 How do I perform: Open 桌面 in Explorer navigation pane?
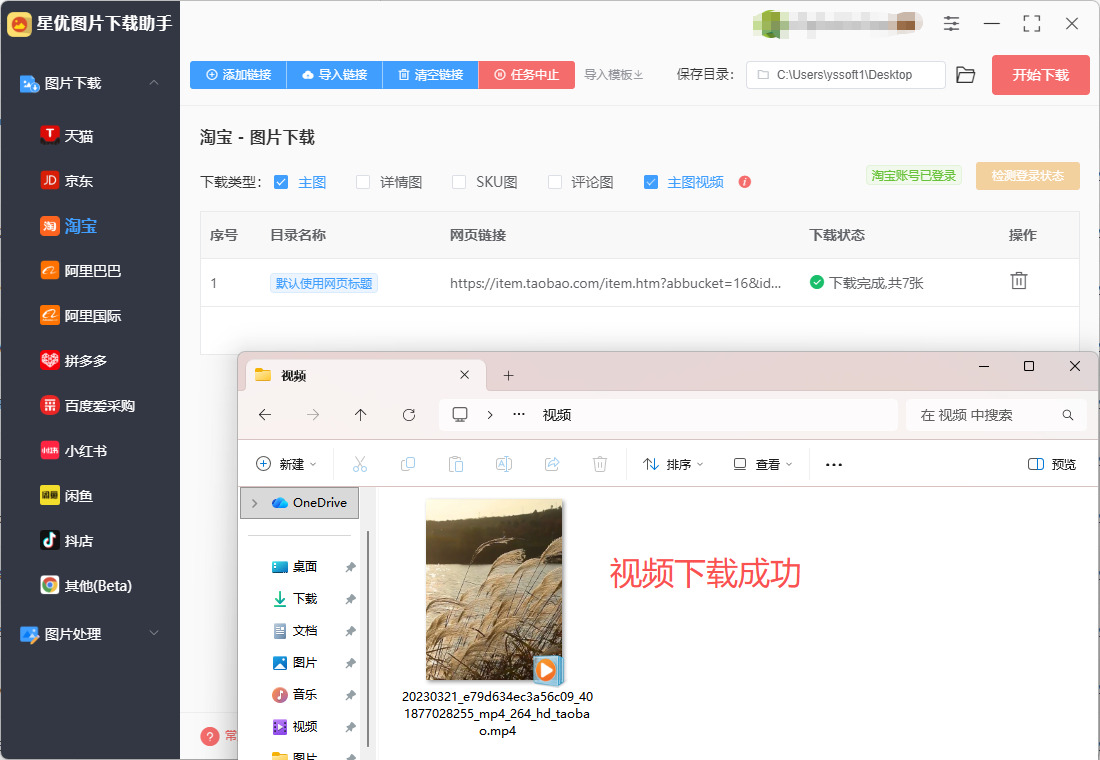point(295,566)
